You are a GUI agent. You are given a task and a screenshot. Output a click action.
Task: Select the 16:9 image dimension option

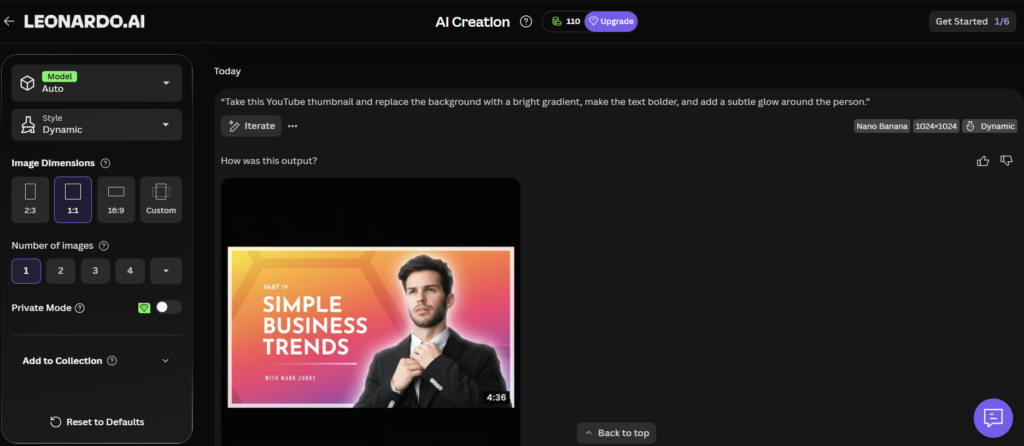click(116, 200)
